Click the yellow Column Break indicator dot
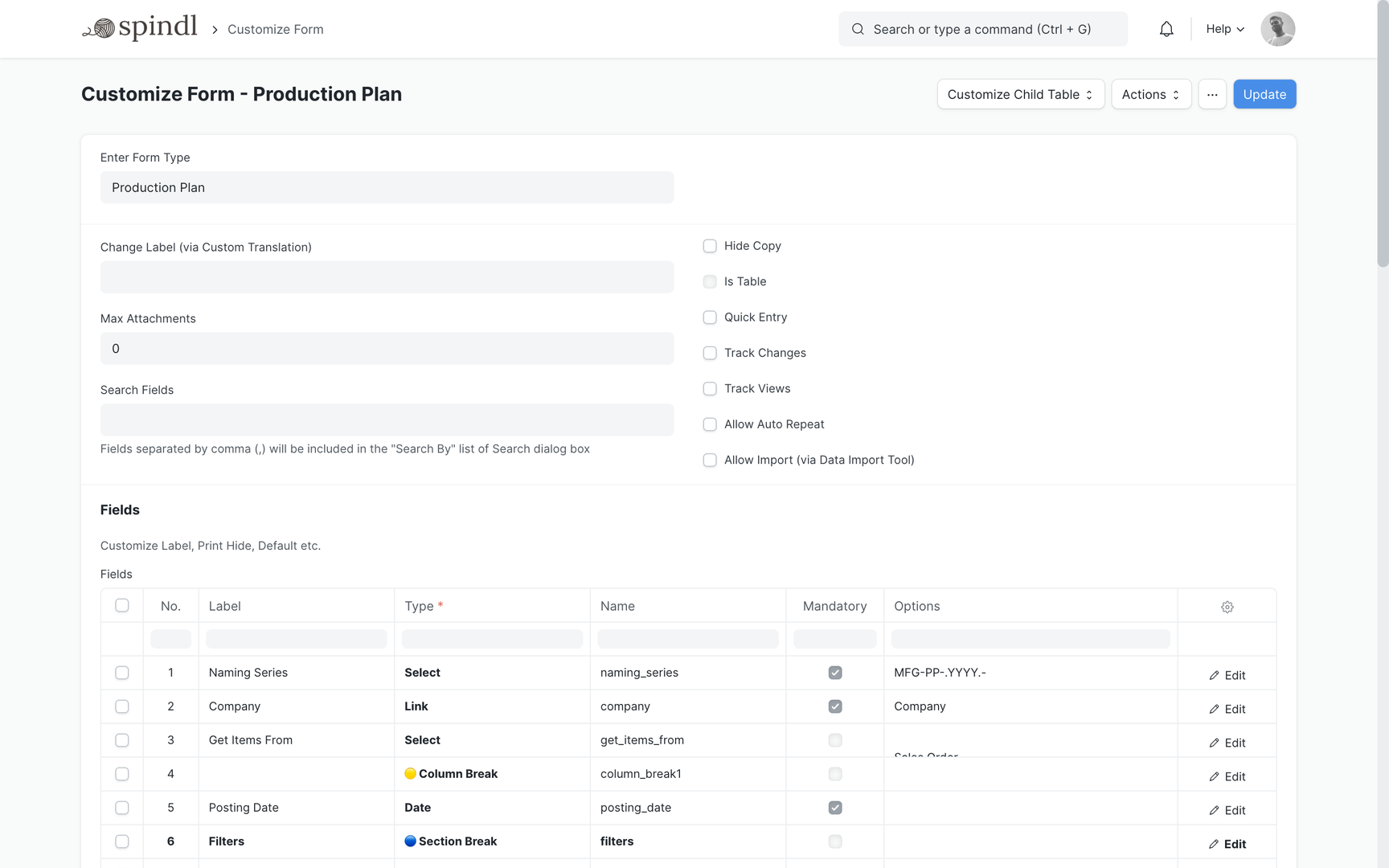 (410, 774)
